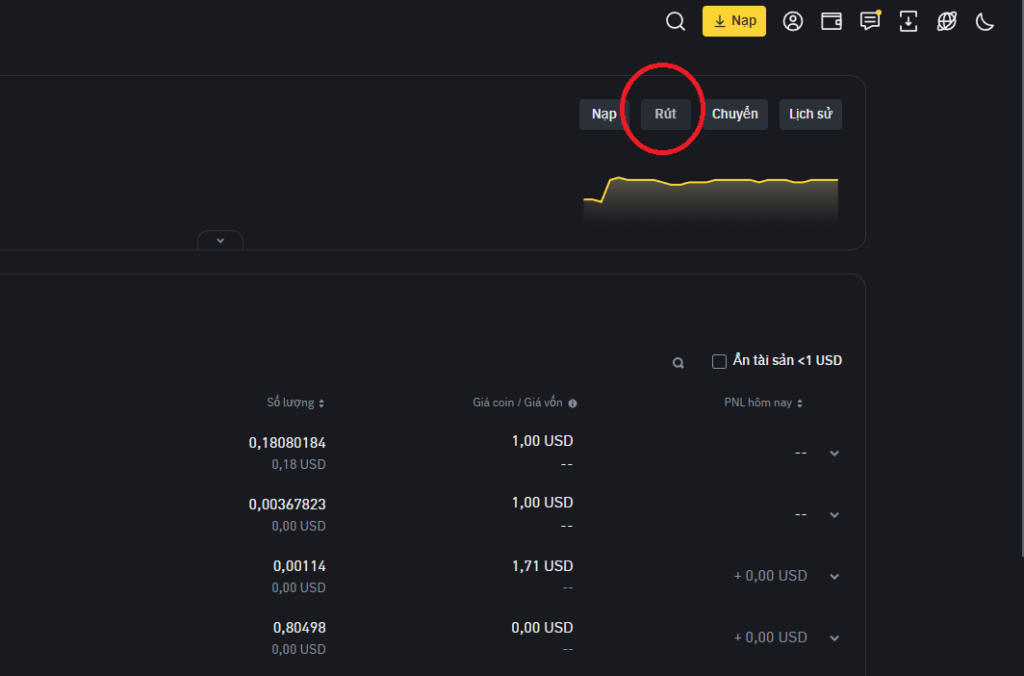The width and height of the screenshot is (1024, 676).
Task: Sort by the PNL hôm nay column
Action: [x=764, y=403]
